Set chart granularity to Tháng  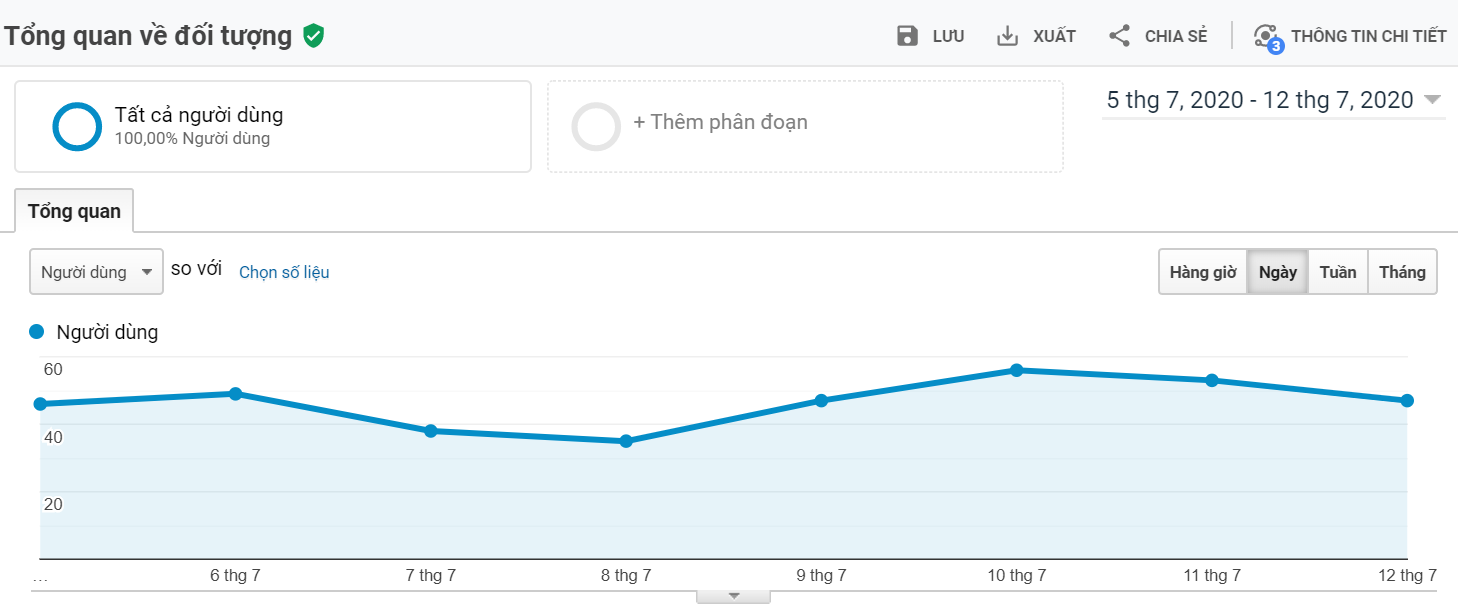[x=1402, y=272]
